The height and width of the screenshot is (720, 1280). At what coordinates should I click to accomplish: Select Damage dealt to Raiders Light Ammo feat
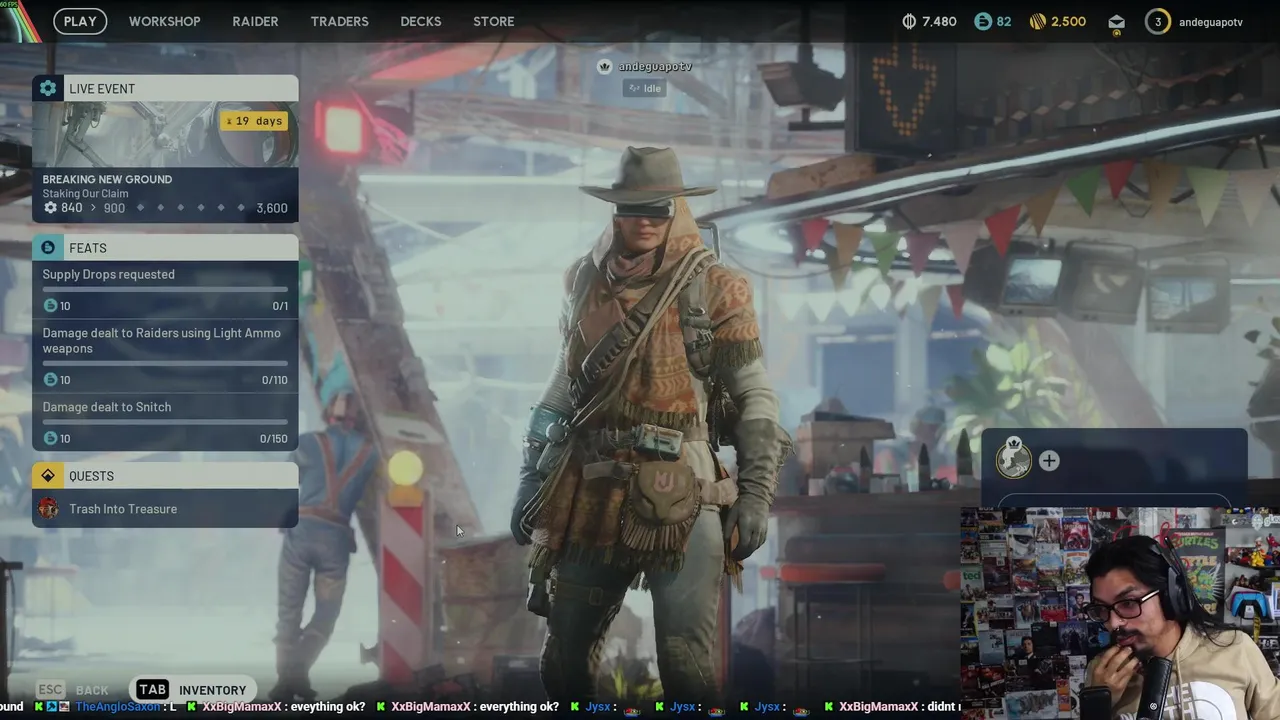point(165,356)
